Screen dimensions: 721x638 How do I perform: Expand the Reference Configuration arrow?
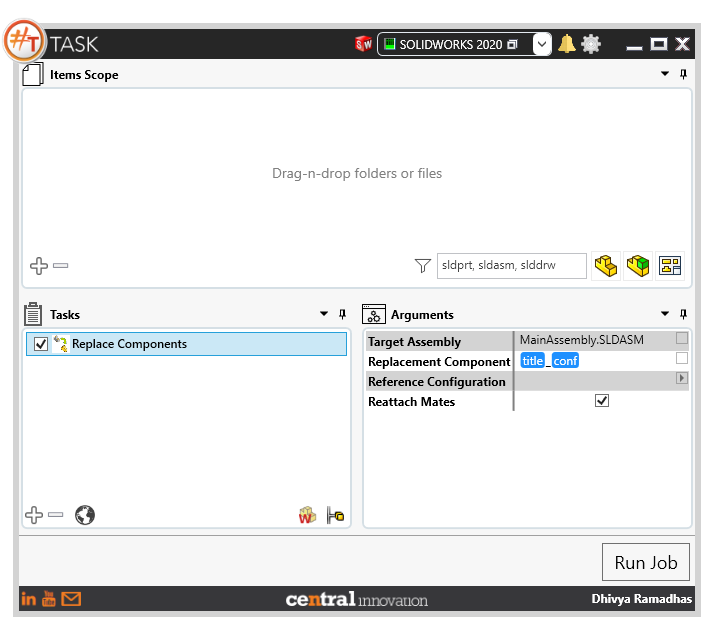coord(681,378)
